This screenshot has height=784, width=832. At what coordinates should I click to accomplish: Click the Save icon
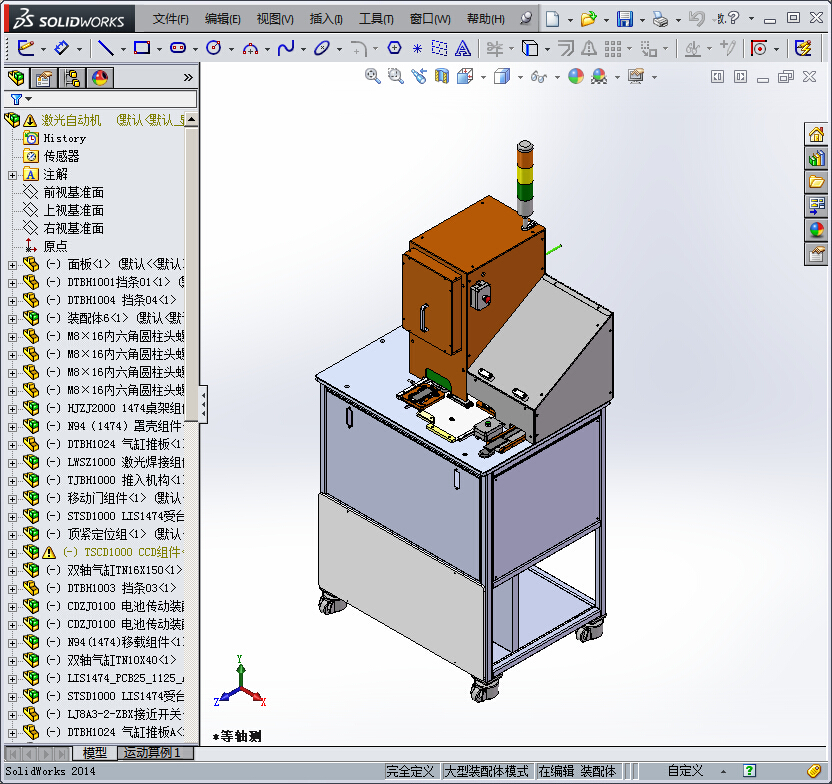[625, 19]
